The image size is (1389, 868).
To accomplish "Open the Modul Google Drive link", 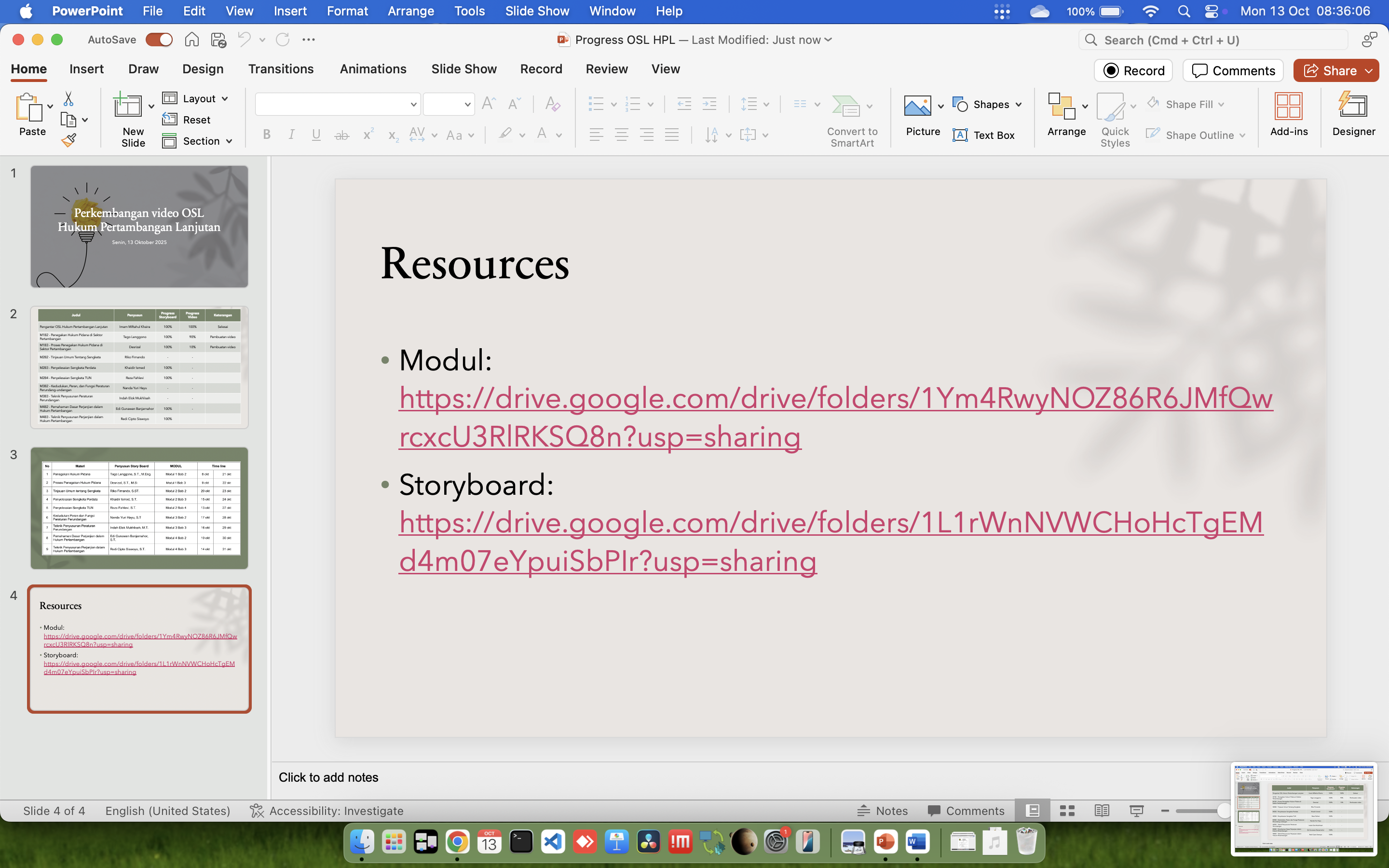I will coord(689,399).
